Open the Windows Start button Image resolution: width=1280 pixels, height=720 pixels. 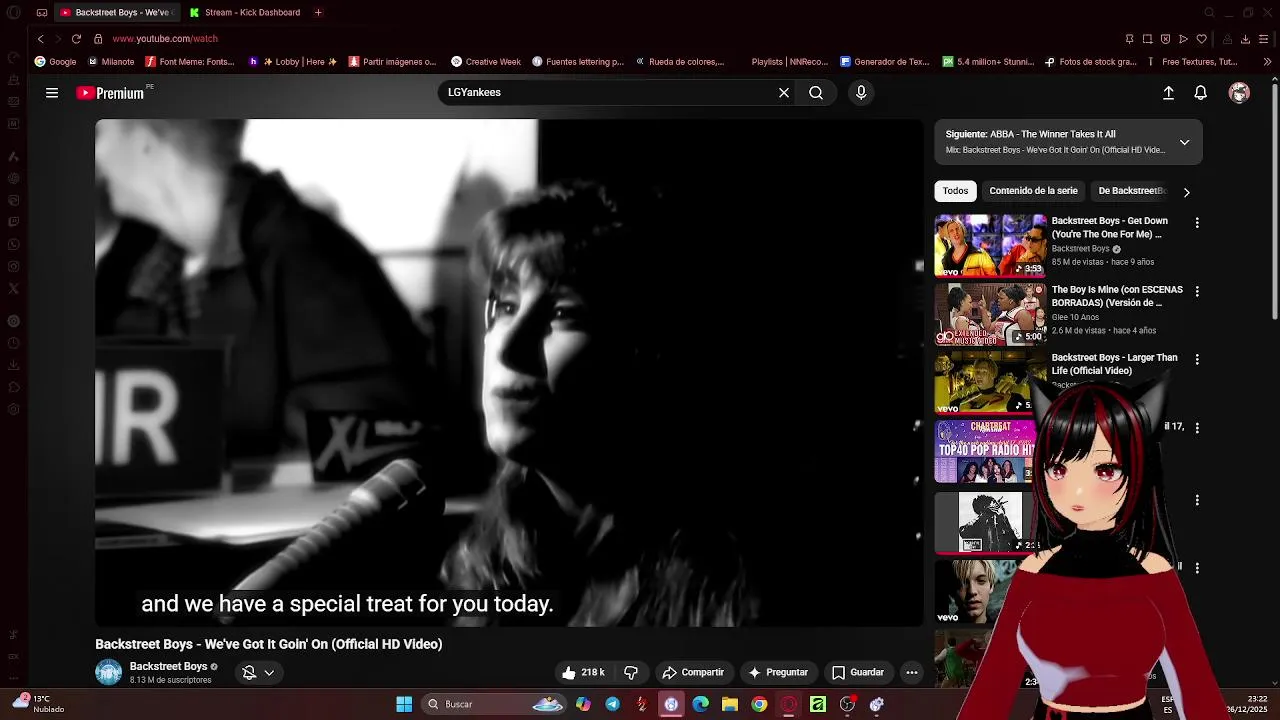click(404, 704)
